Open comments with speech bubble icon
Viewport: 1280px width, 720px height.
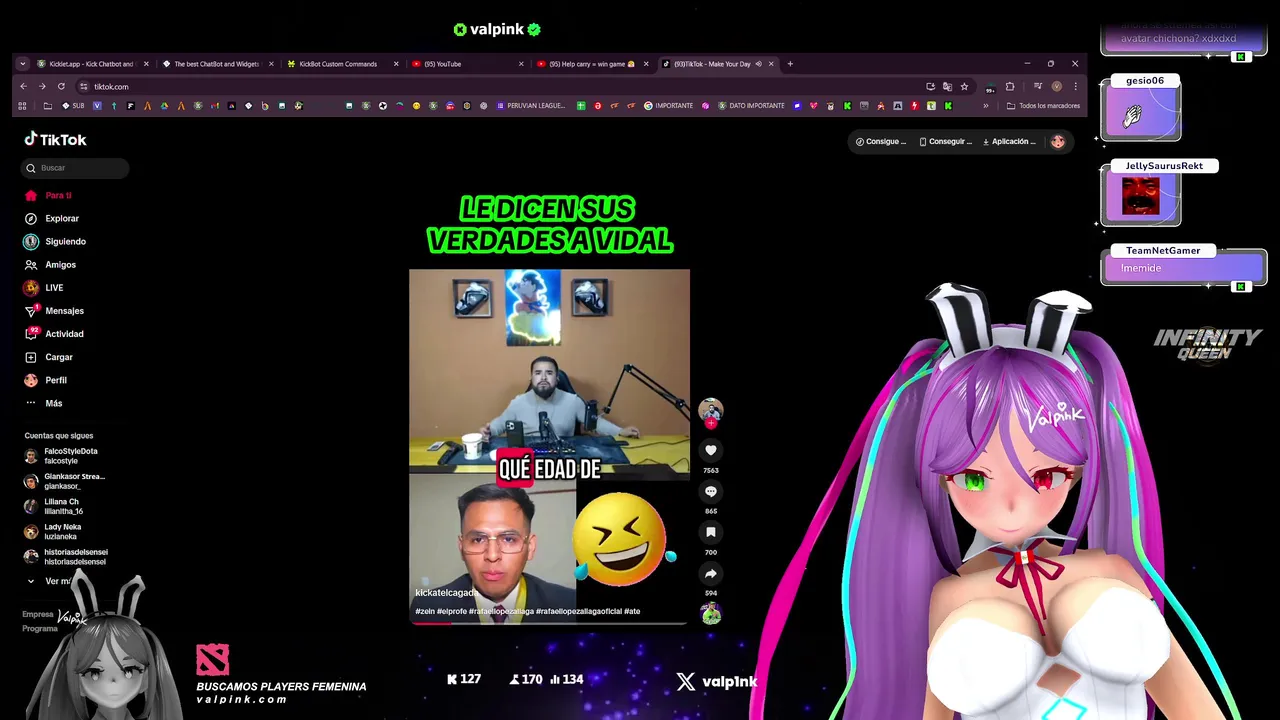[711, 491]
